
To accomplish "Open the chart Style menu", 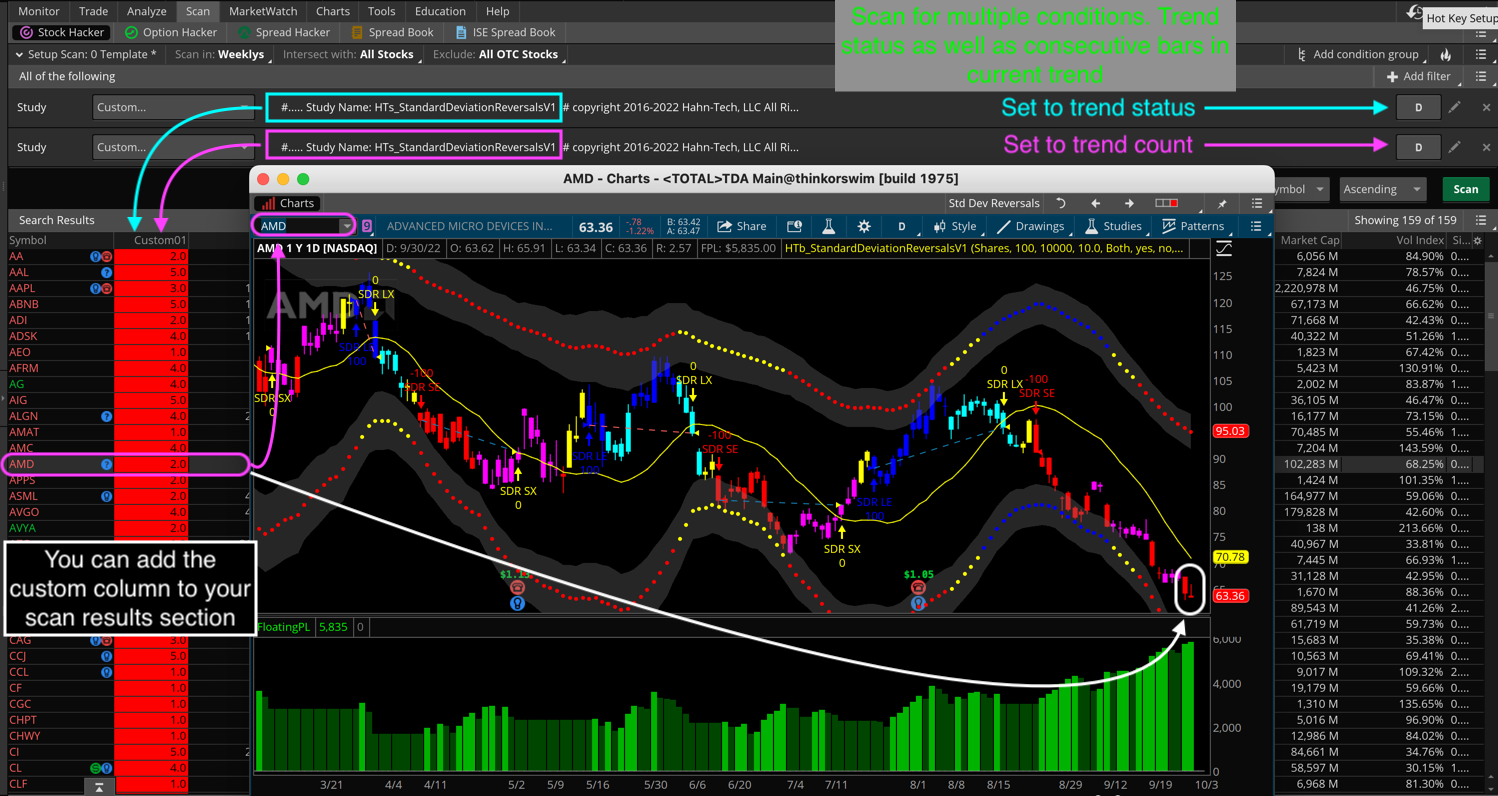I will point(956,226).
